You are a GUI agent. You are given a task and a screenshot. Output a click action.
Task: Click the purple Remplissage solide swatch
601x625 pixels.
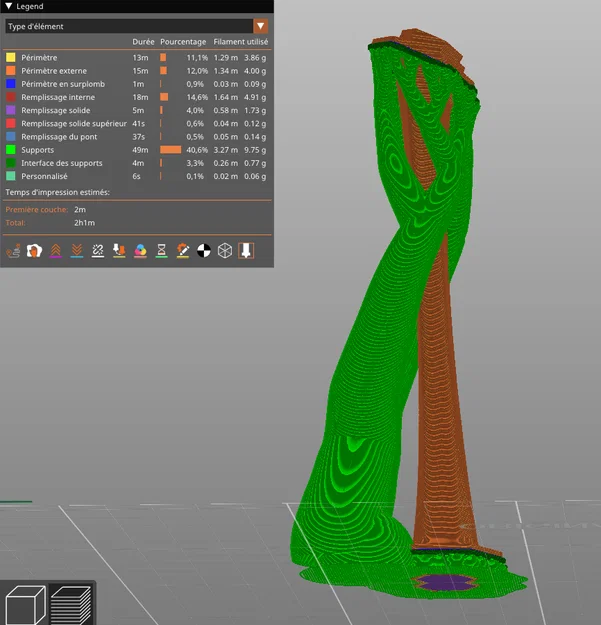[11, 110]
